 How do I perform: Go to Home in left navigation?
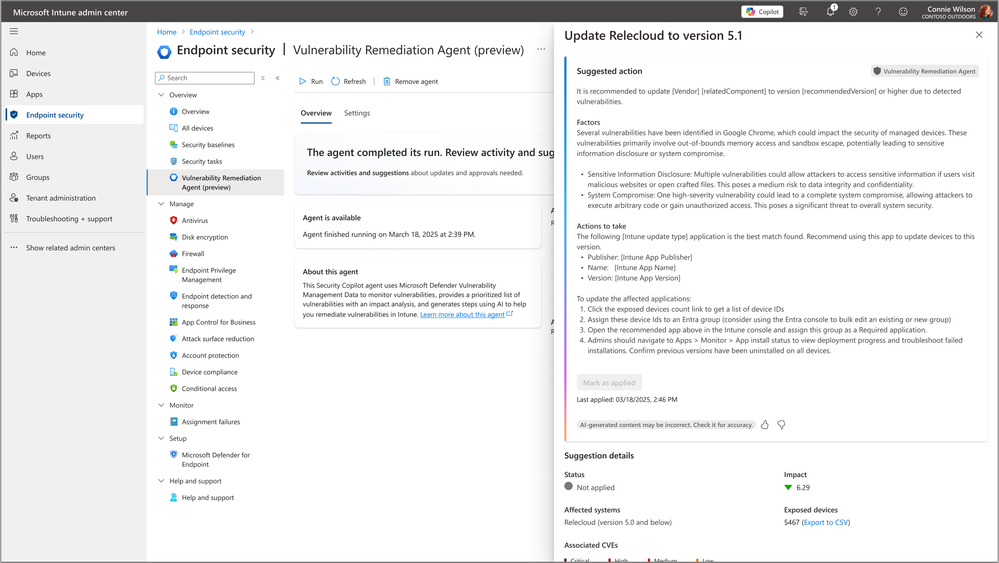tap(36, 53)
